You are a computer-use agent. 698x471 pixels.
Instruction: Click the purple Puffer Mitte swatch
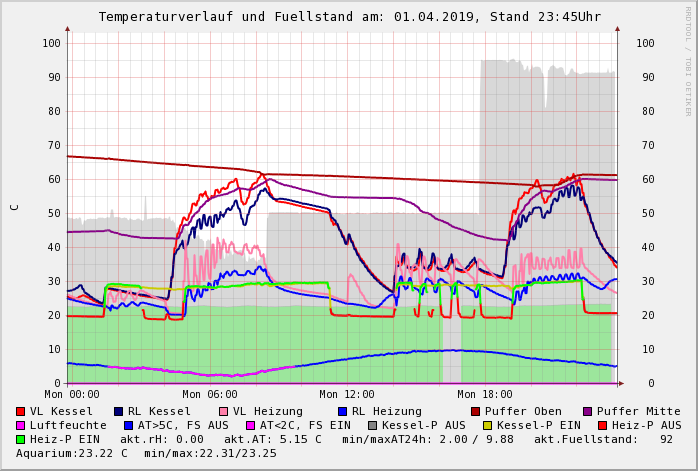pos(587,411)
